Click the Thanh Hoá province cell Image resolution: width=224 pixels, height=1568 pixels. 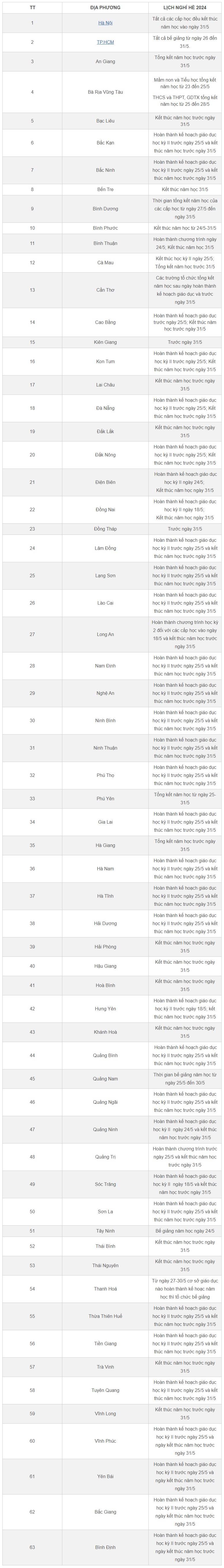pos(105,1289)
